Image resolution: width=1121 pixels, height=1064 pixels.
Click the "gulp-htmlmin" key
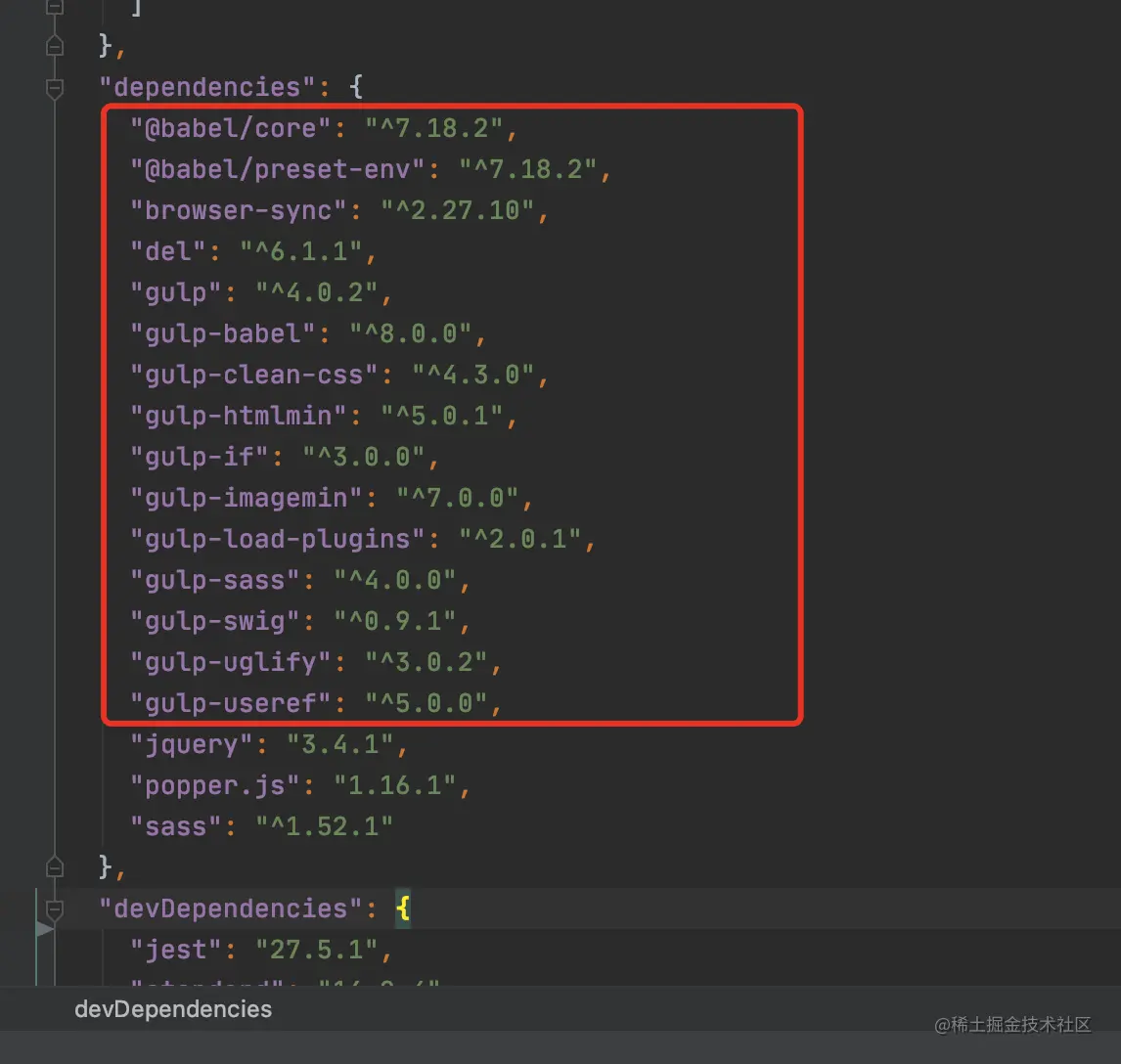coord(238,416)
